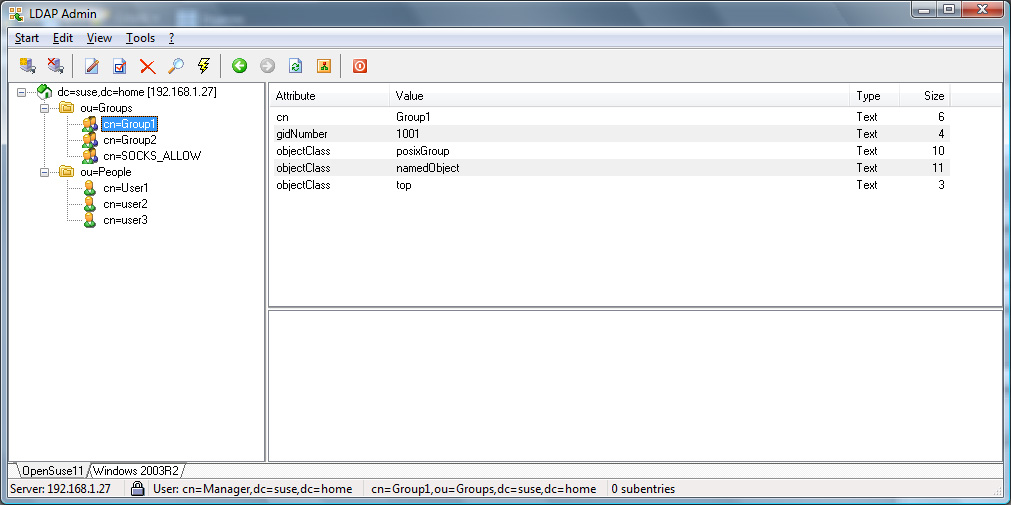The height and width of the screenshot is (505, 1011).
Task: Click Server: 192.168.1.27 in status bar
Action: [61, 489]
